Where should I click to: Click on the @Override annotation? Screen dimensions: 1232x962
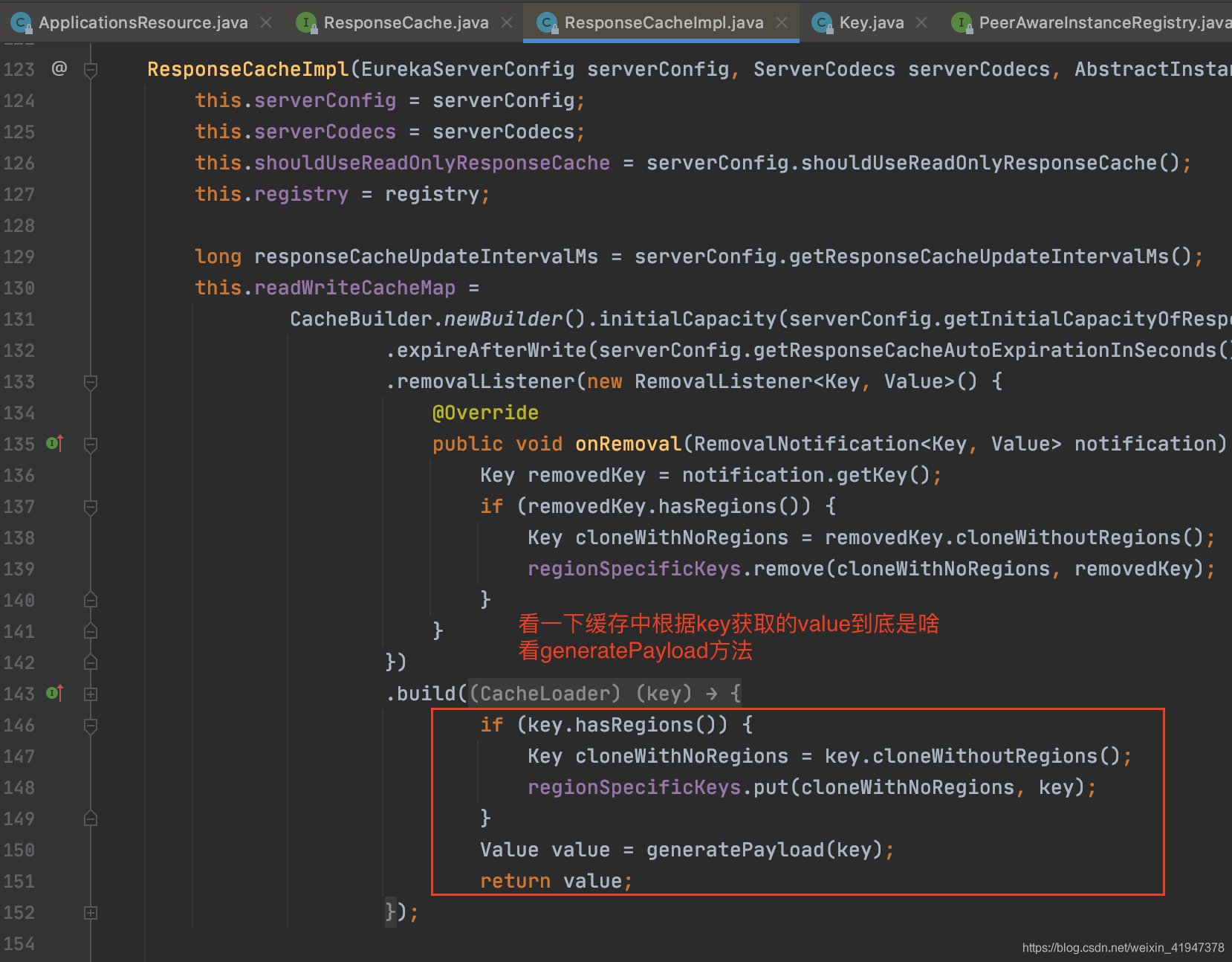[x=485, y=413]
